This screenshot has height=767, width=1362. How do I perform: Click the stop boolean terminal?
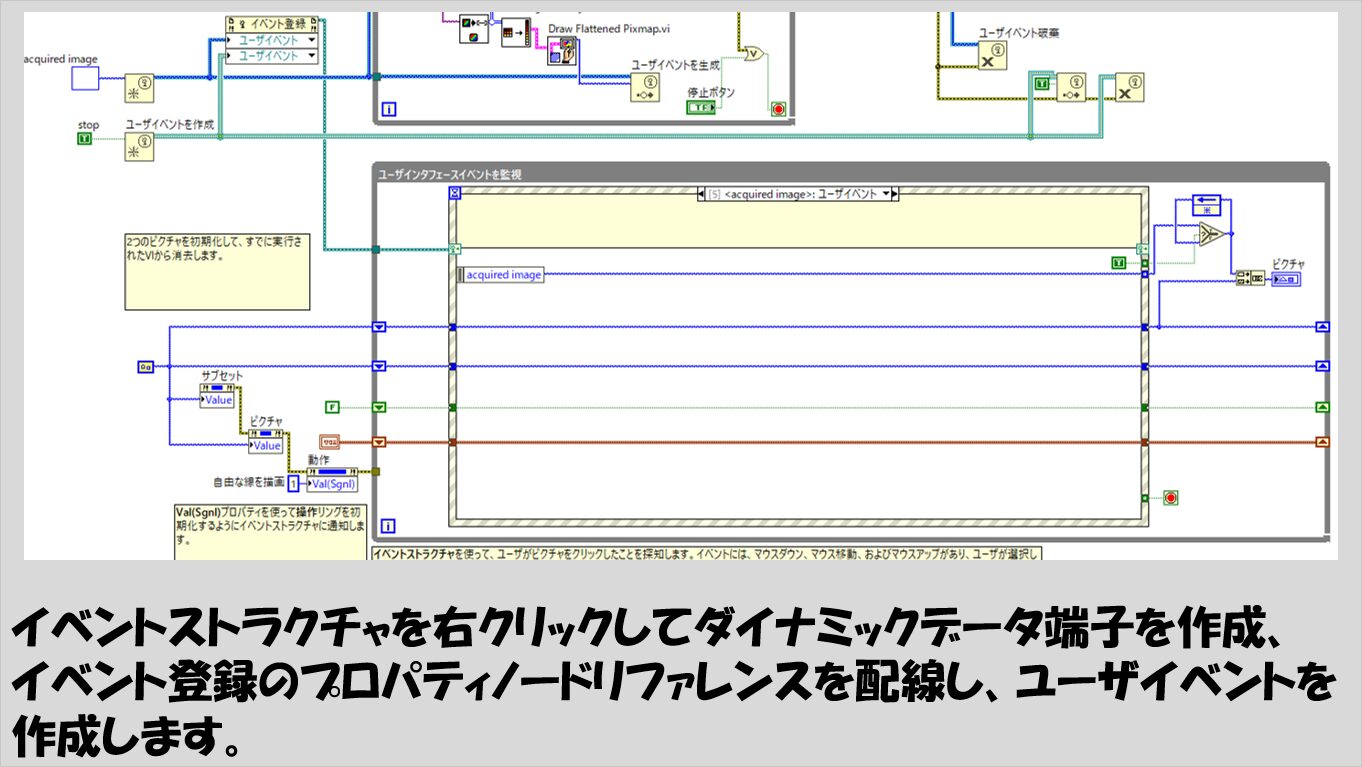coord(84,139)
